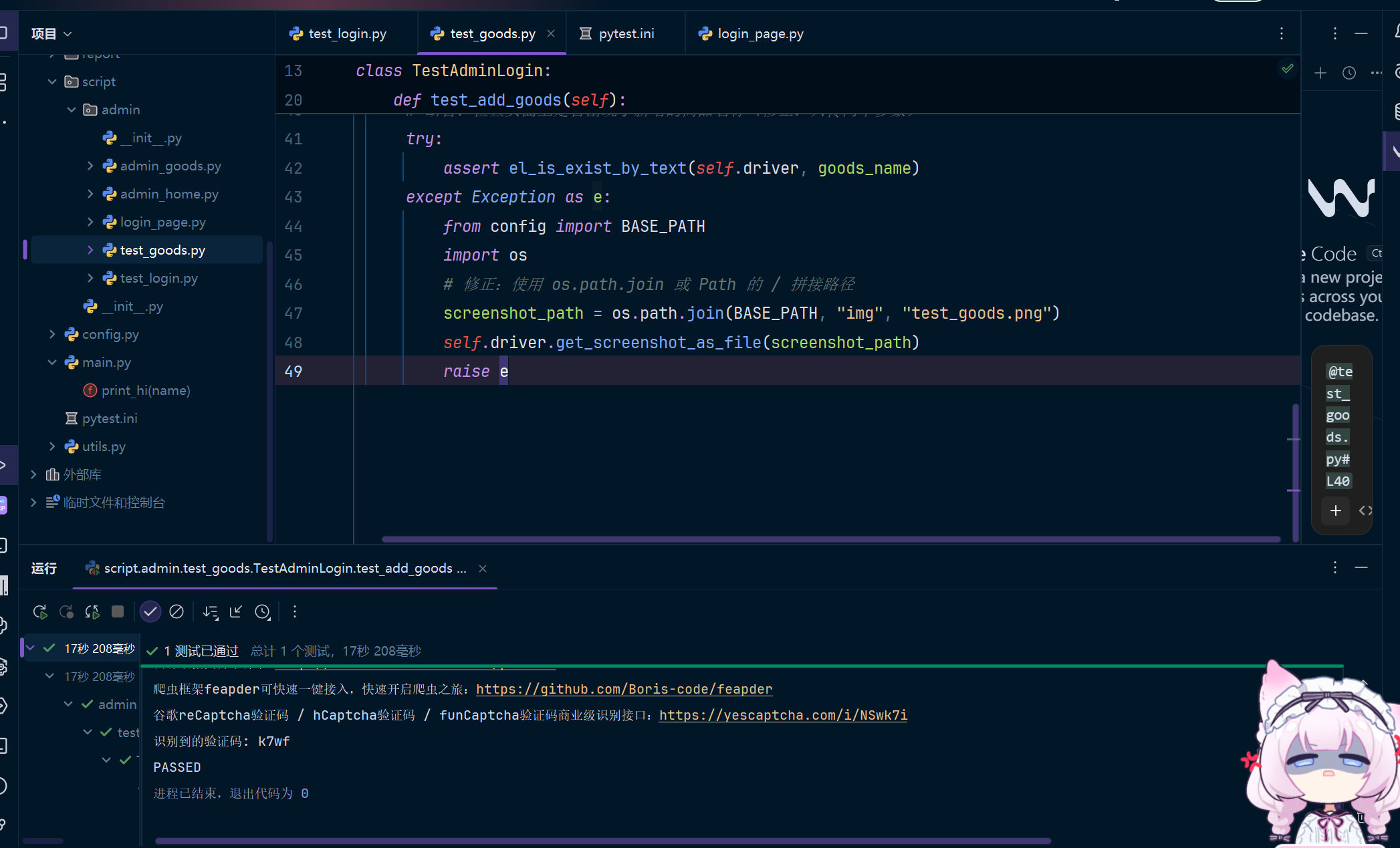Viewport: 1400px width, 848px height.
Task: Click console horizontal scrollbar
Action: (602, 841)
